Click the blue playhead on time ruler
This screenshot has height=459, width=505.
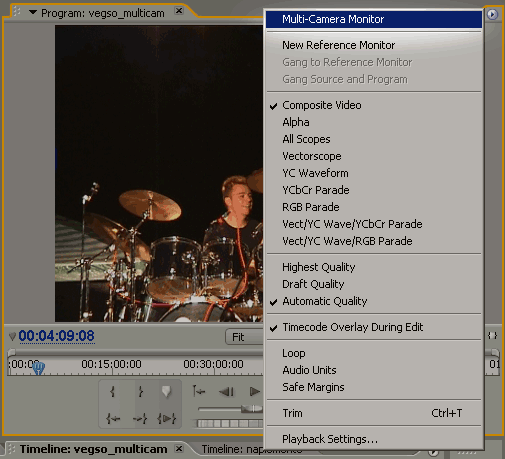(x=38, y=368)
